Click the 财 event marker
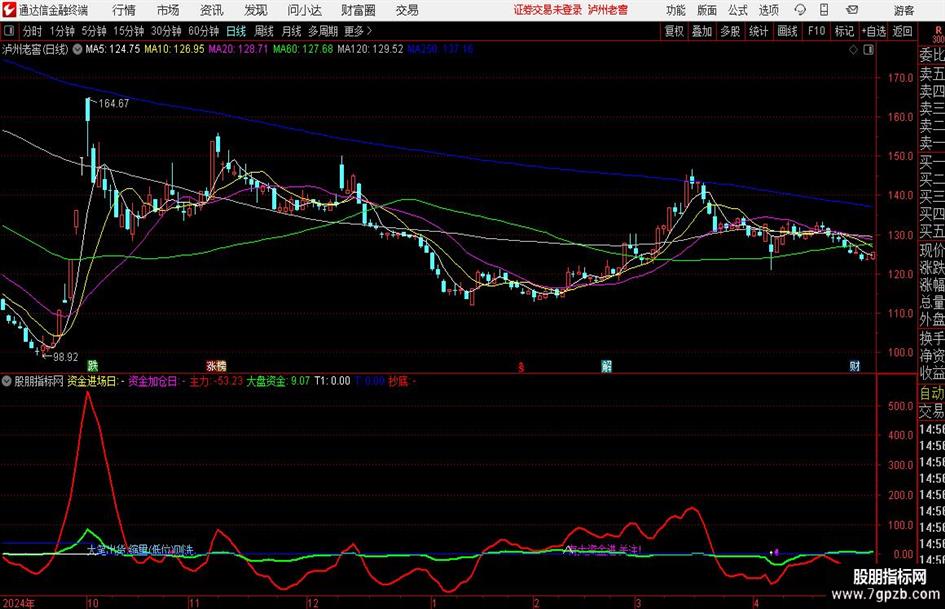The height and width of the screenshot is (609, 945). pos(855,366)
